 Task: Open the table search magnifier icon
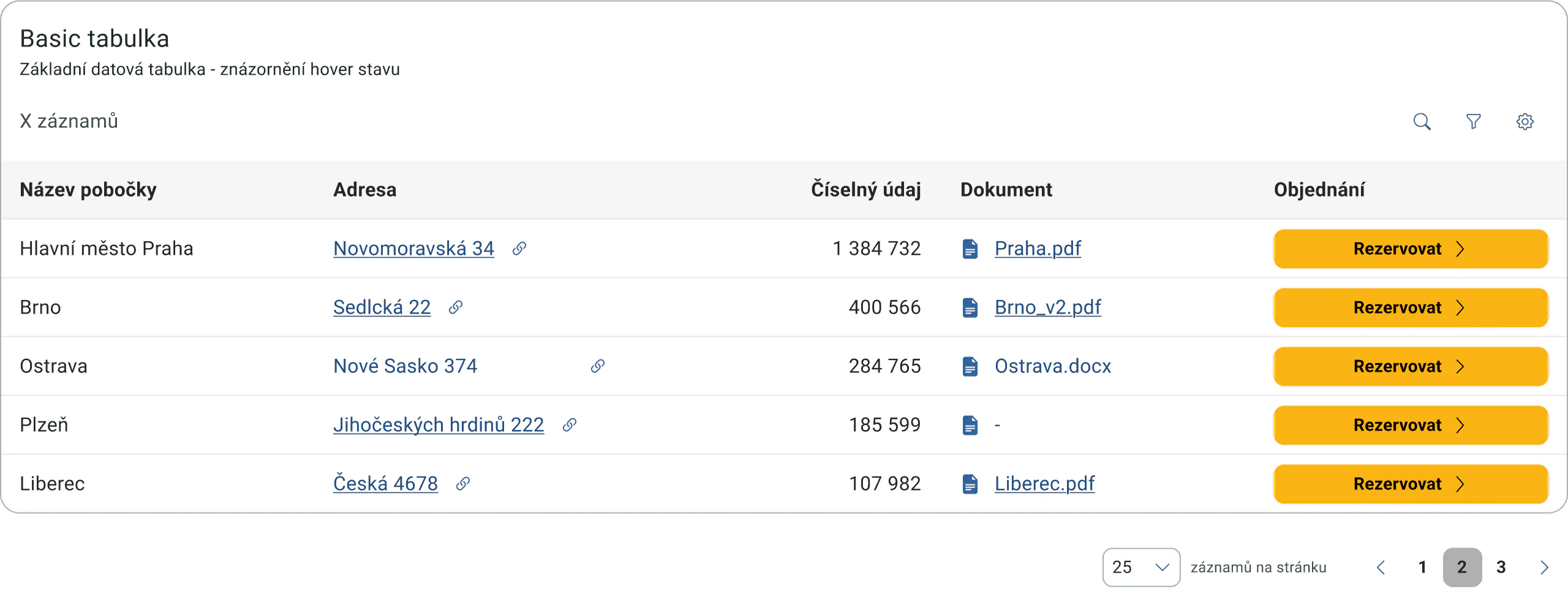(1422, 121)
